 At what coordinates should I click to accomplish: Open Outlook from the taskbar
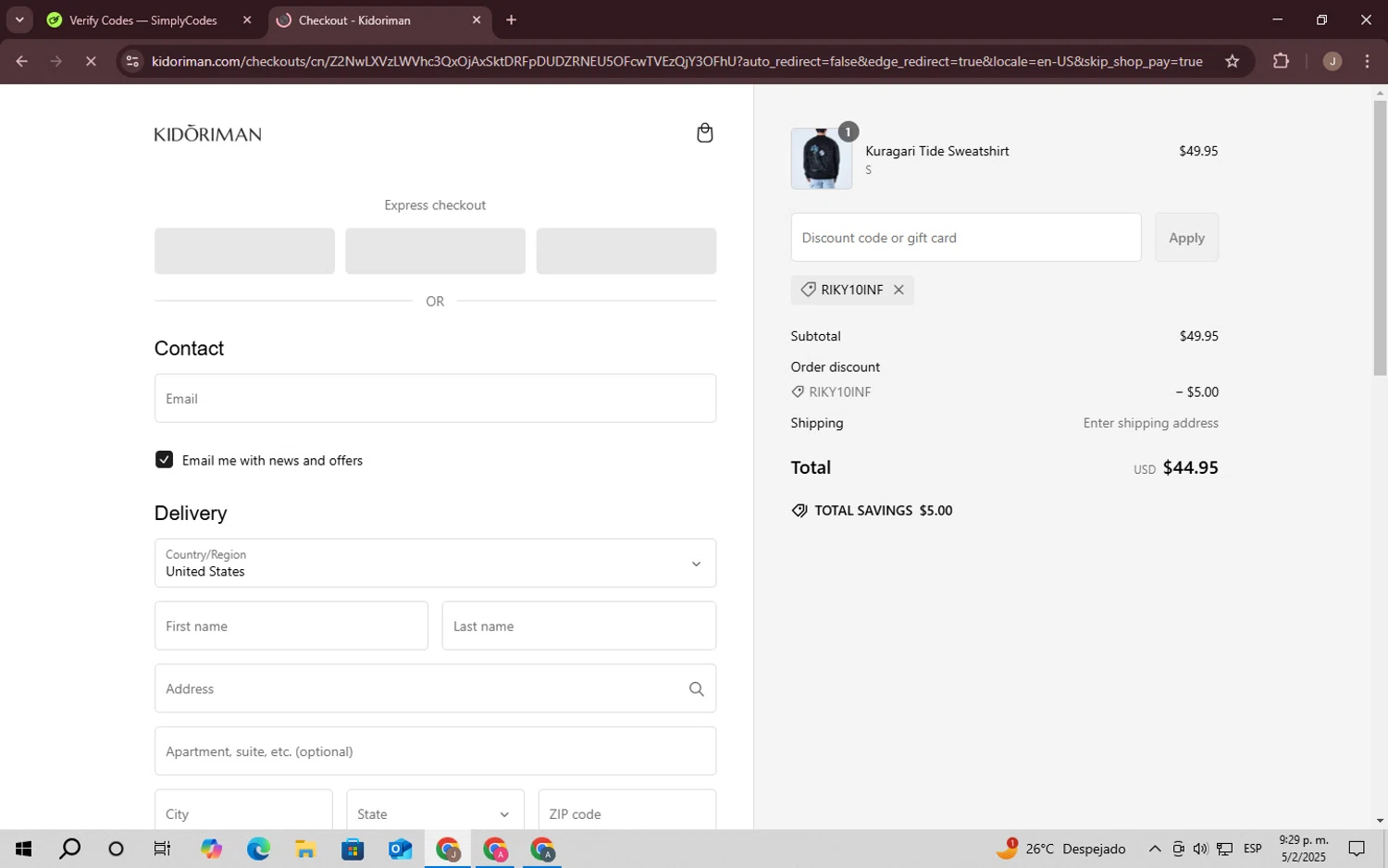[x=400, y=849]
